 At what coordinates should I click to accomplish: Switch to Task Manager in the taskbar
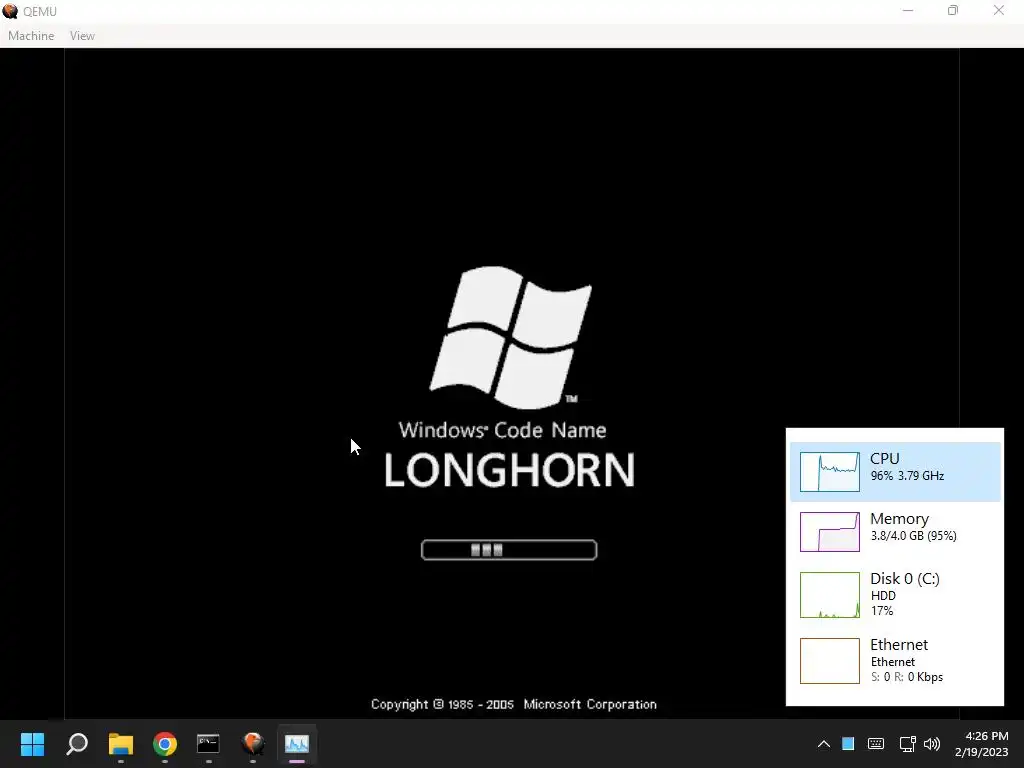[x=296, y=744]
